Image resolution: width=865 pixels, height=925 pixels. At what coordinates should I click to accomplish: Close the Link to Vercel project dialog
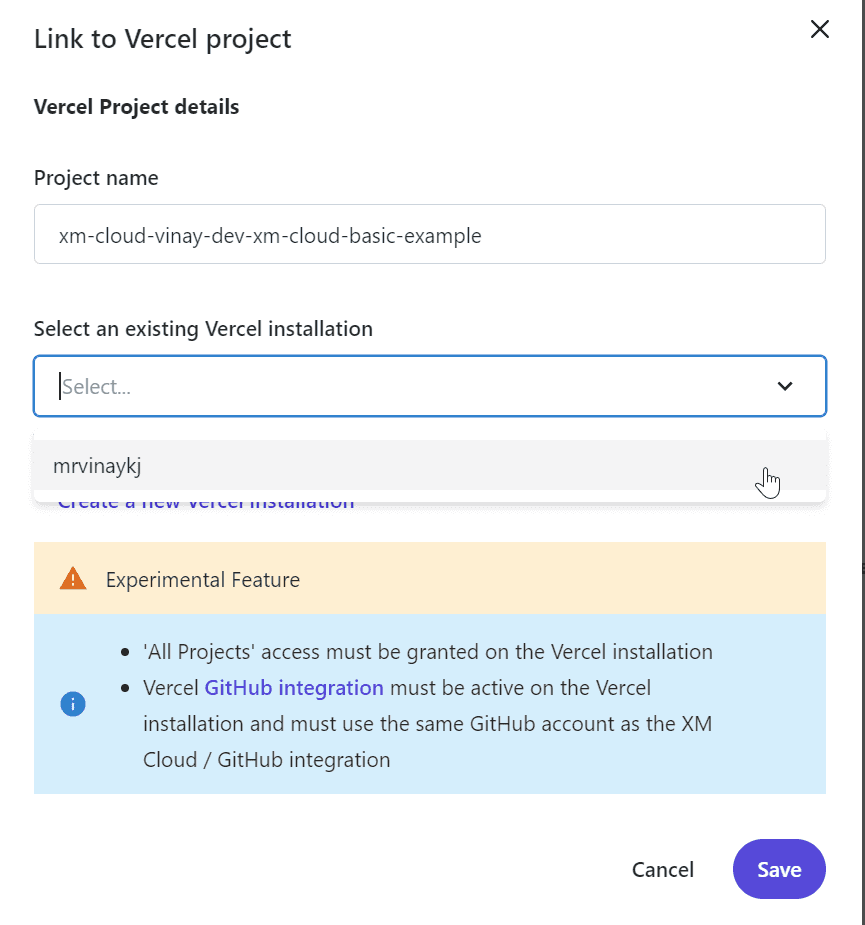tap(820, 29)
